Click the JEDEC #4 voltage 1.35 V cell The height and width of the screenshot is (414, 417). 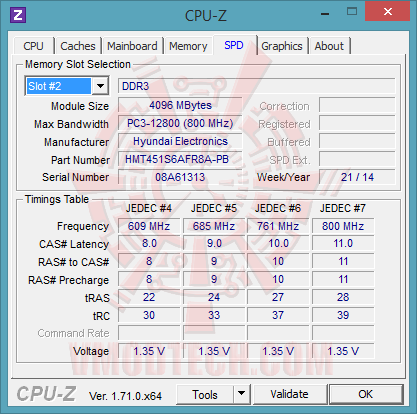(149, 351)
